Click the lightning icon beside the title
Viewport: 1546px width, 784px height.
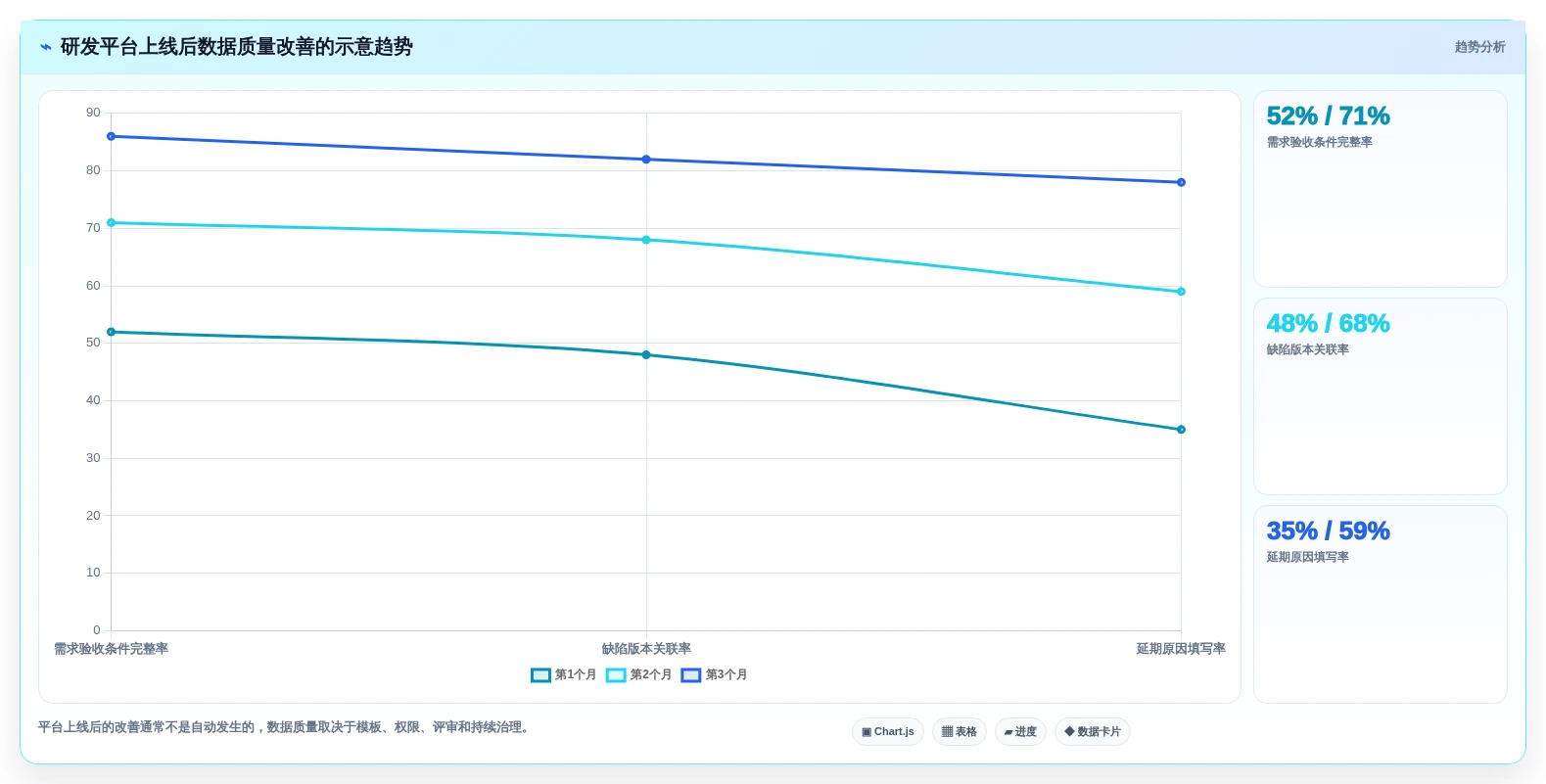point(45,47)
